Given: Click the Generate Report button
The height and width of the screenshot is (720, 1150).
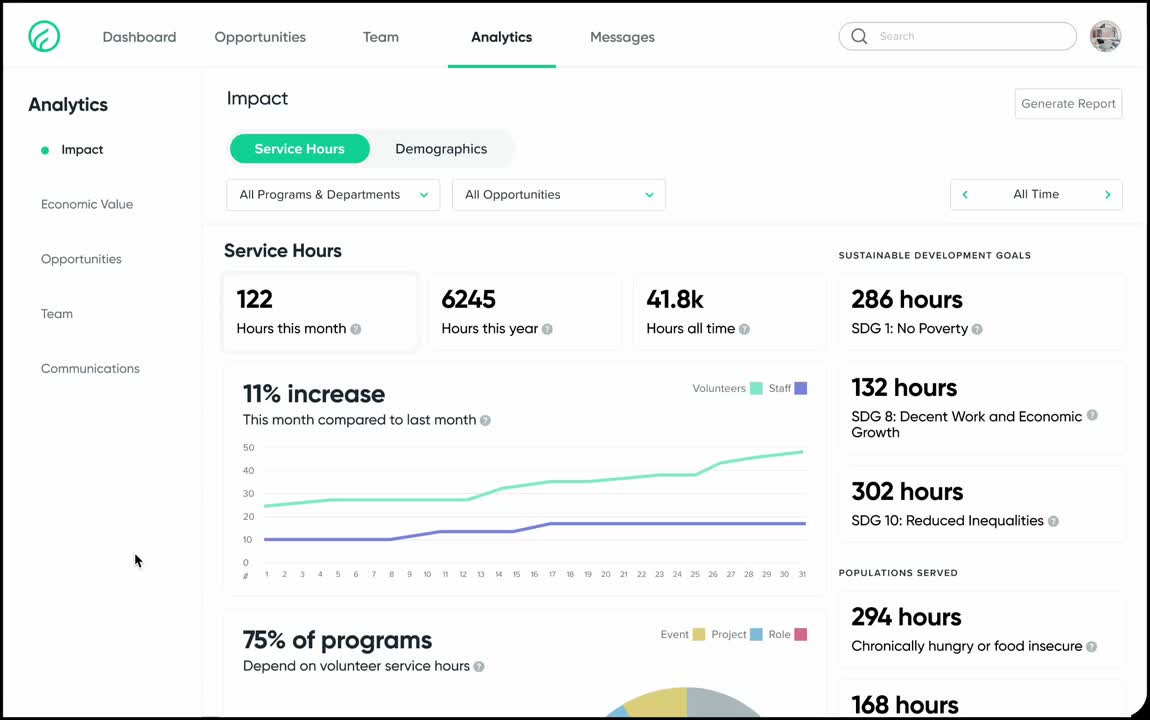Looking at the screenshot, I should [x=1068, y=103].
